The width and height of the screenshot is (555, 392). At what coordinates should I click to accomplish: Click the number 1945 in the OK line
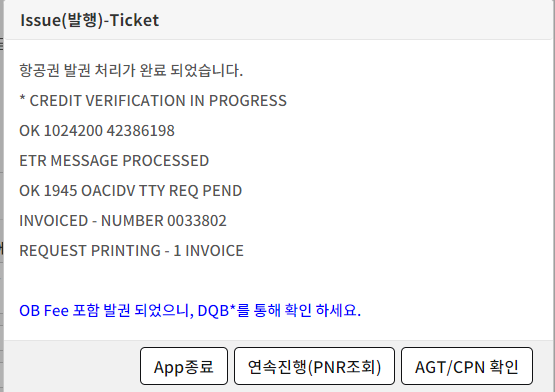pos(61,191)
